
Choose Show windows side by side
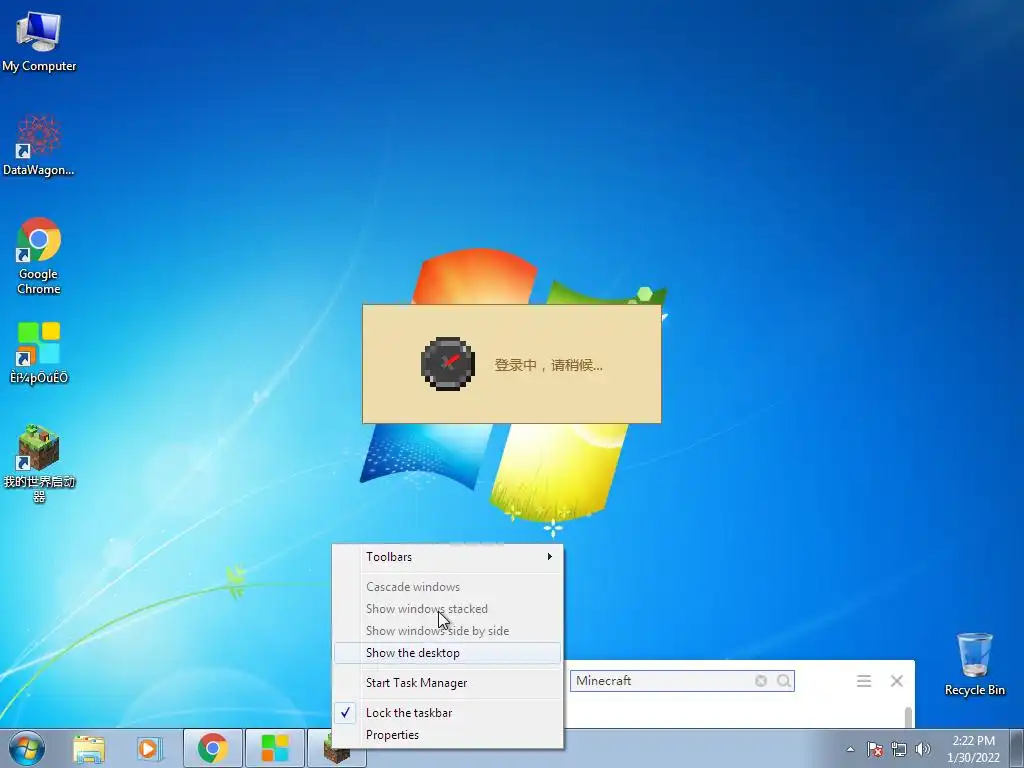[448, 631]
